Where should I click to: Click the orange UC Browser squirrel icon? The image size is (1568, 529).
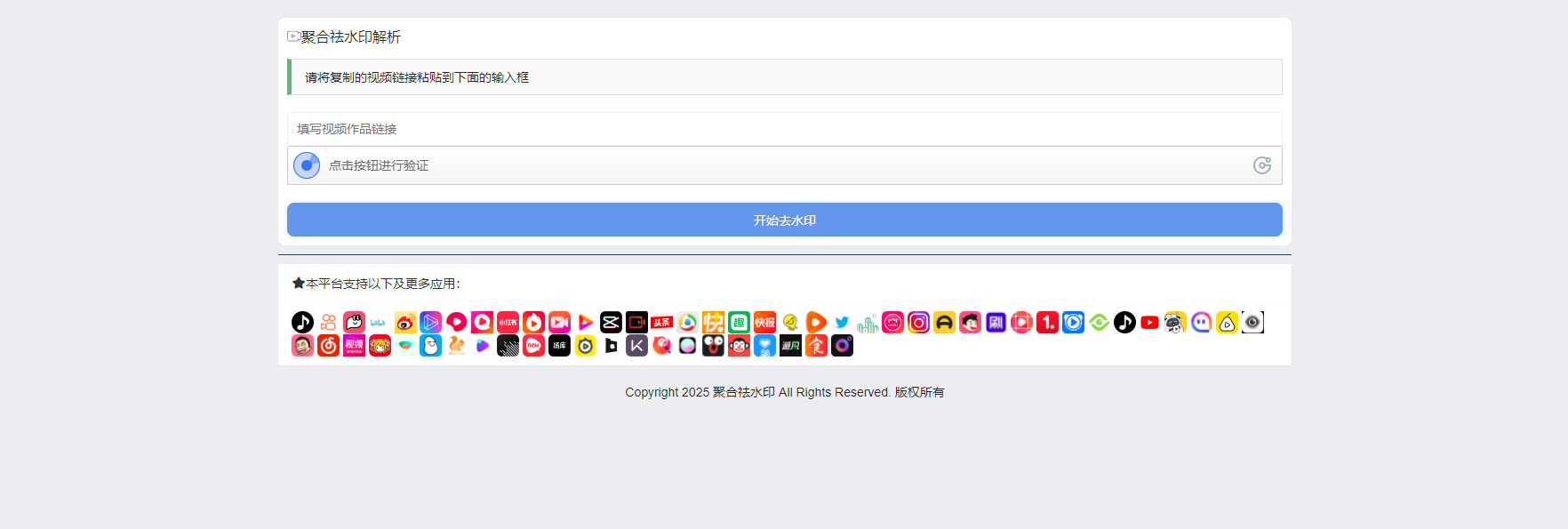point(456,346)
